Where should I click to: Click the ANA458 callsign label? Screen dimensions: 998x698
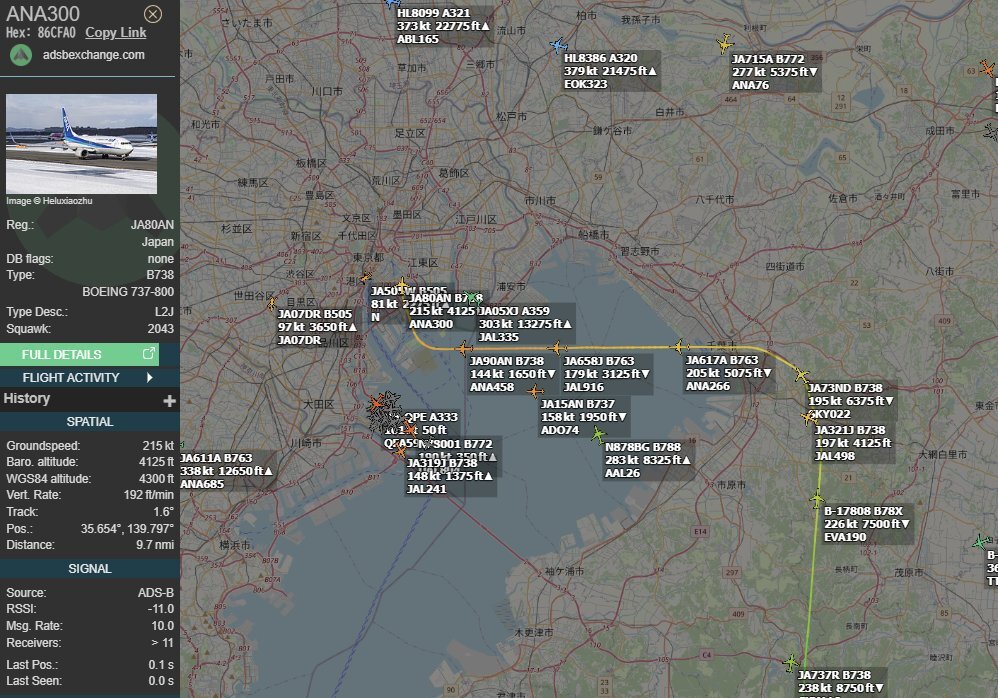pos(492,387)
